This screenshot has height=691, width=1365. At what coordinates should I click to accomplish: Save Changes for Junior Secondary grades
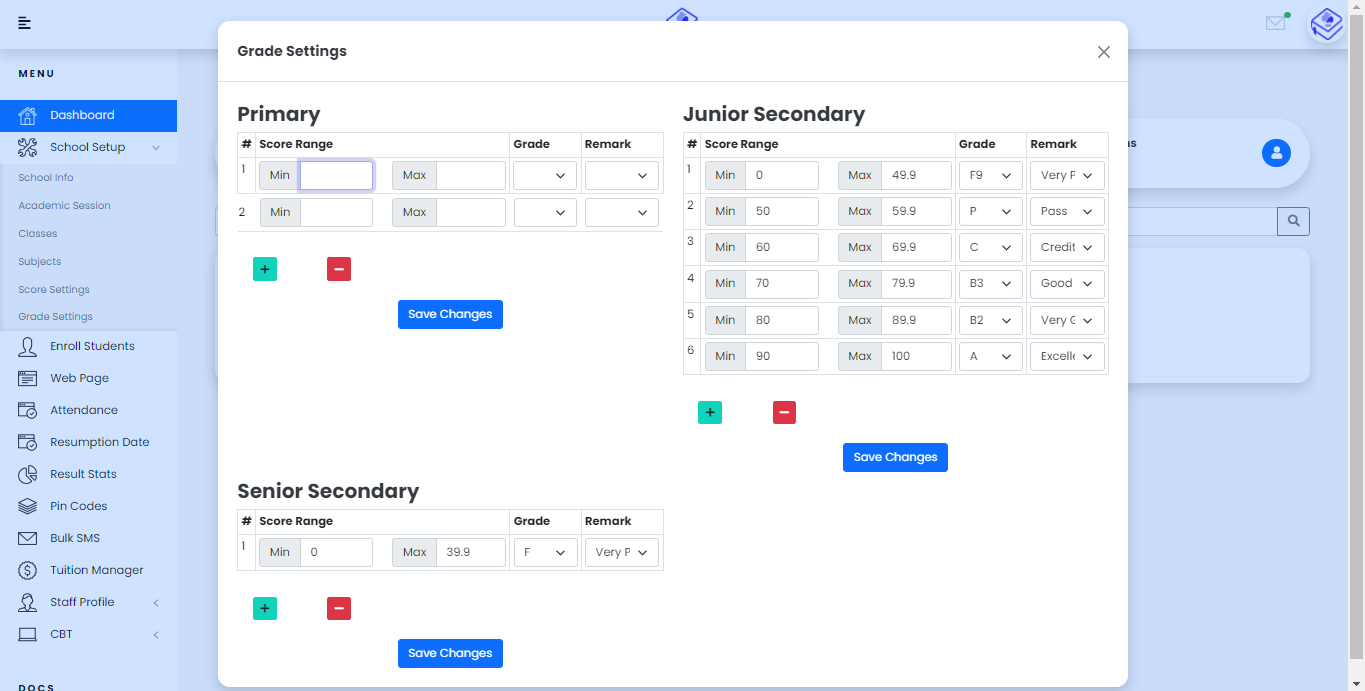895,457
